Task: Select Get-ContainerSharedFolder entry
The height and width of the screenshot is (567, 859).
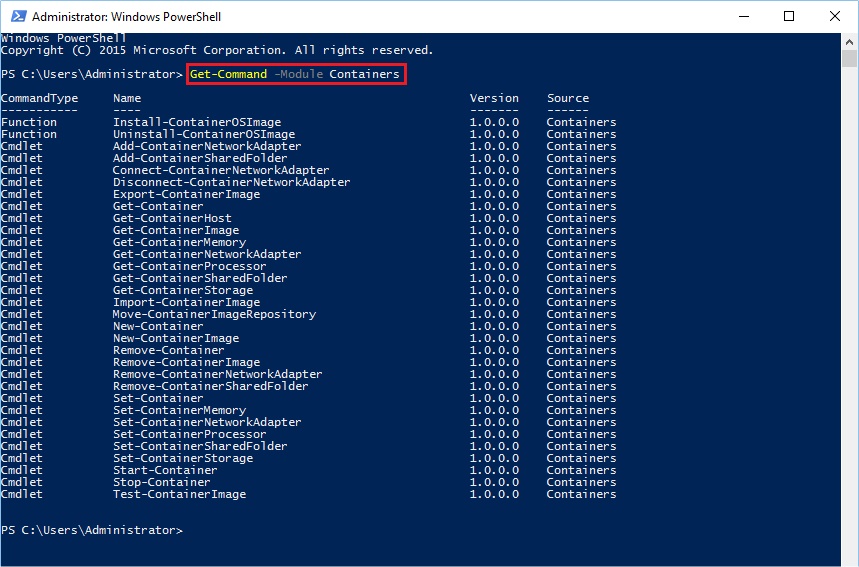Action: click(200, 278)
